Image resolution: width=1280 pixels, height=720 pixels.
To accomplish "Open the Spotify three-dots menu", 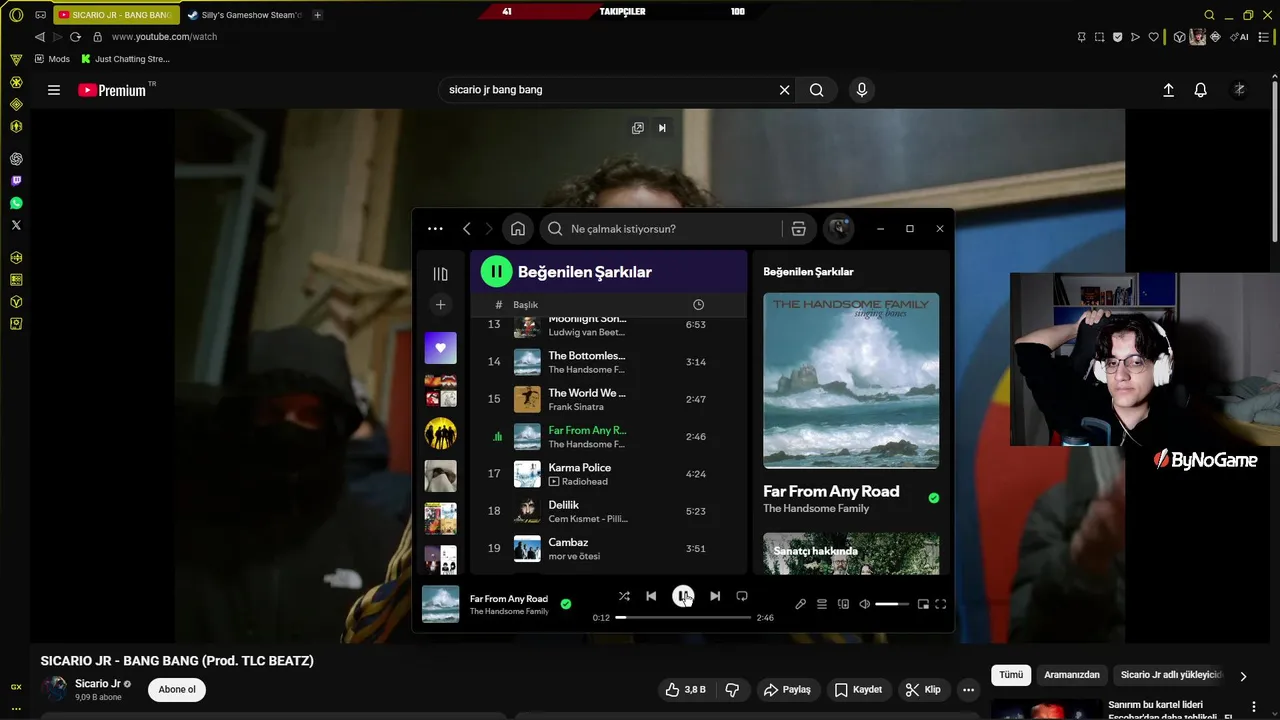I will tap(435, 229).
